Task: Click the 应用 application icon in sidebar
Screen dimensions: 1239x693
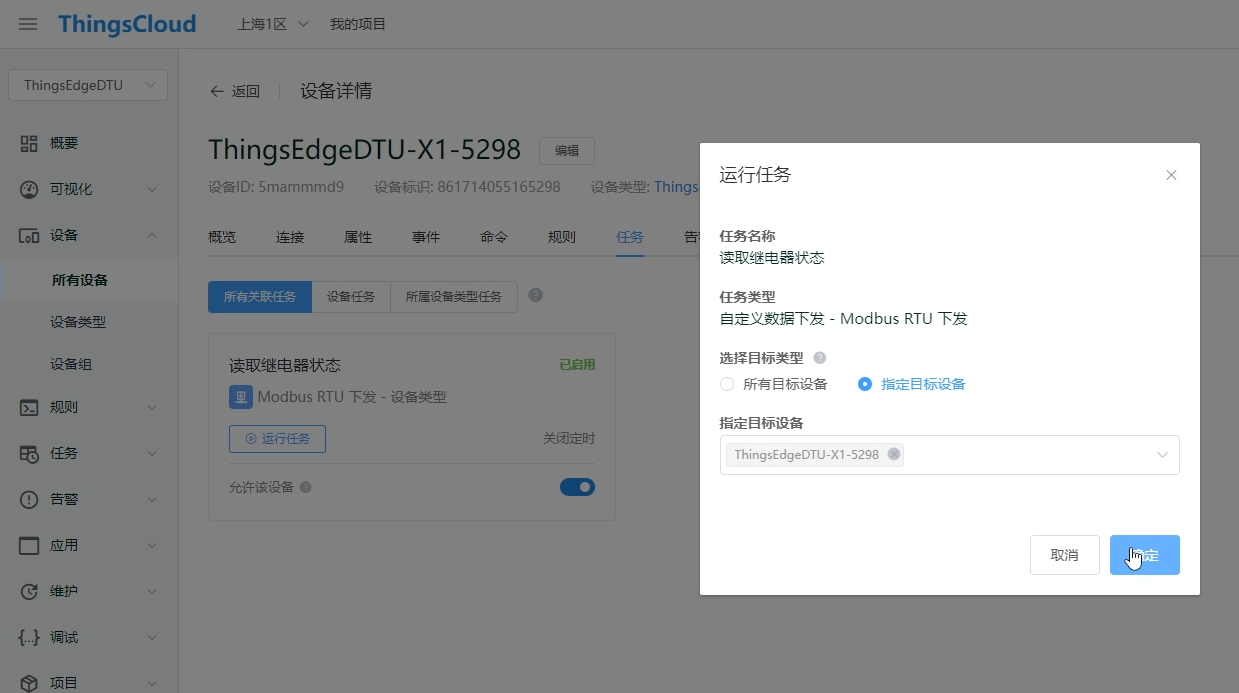Action: [29, 545]
